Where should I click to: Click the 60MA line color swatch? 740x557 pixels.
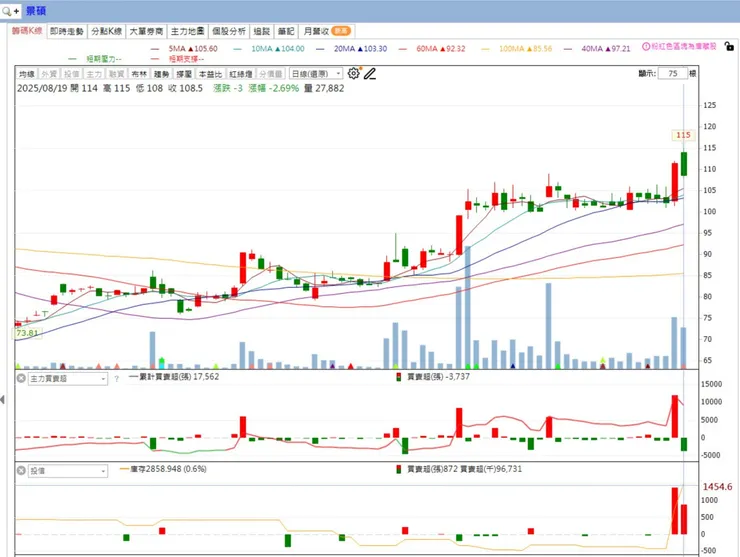point(403,49)
